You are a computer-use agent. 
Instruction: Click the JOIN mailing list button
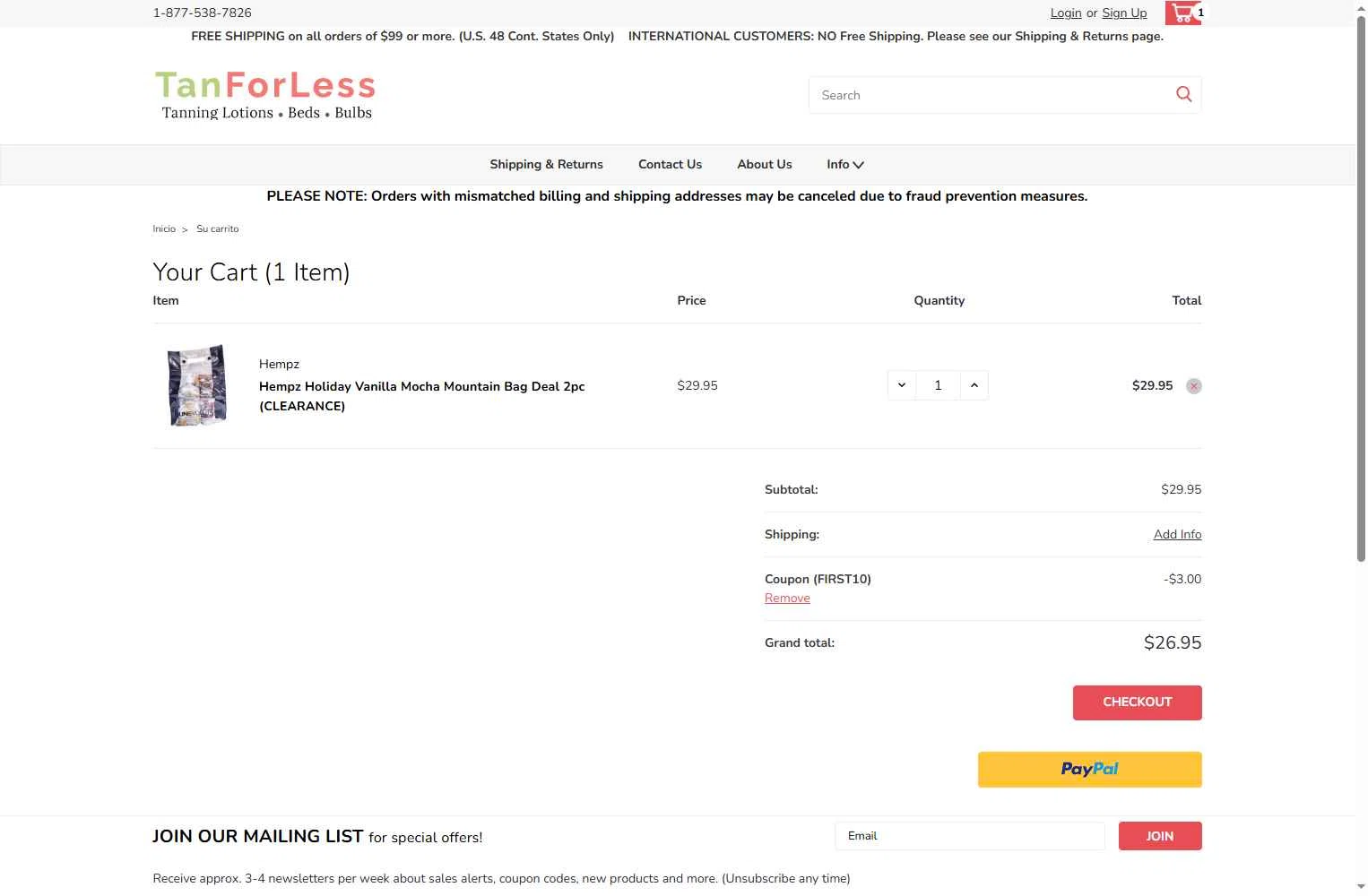tap(1160, 836)
